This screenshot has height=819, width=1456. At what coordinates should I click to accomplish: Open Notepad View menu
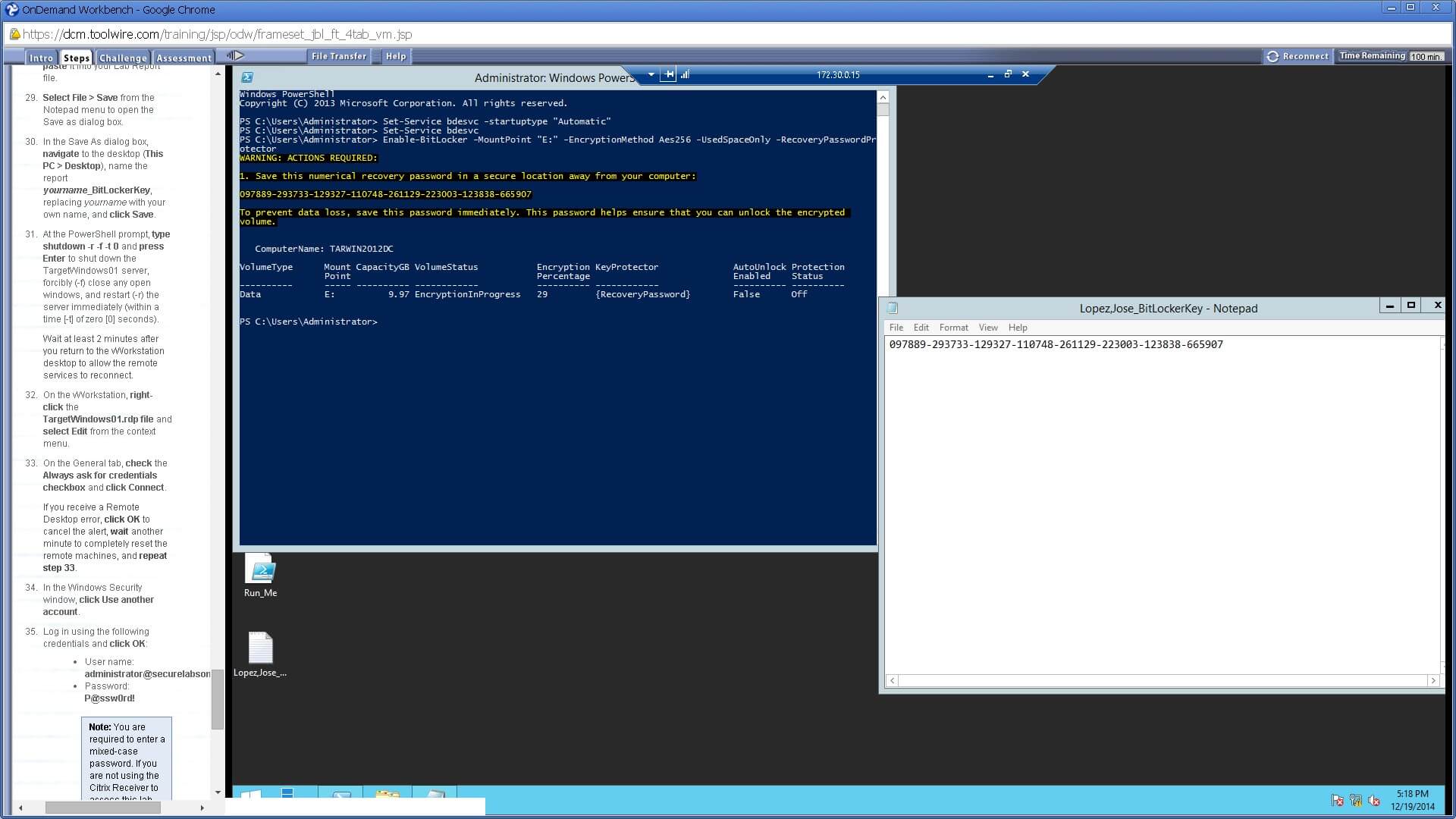pos(987,328)
